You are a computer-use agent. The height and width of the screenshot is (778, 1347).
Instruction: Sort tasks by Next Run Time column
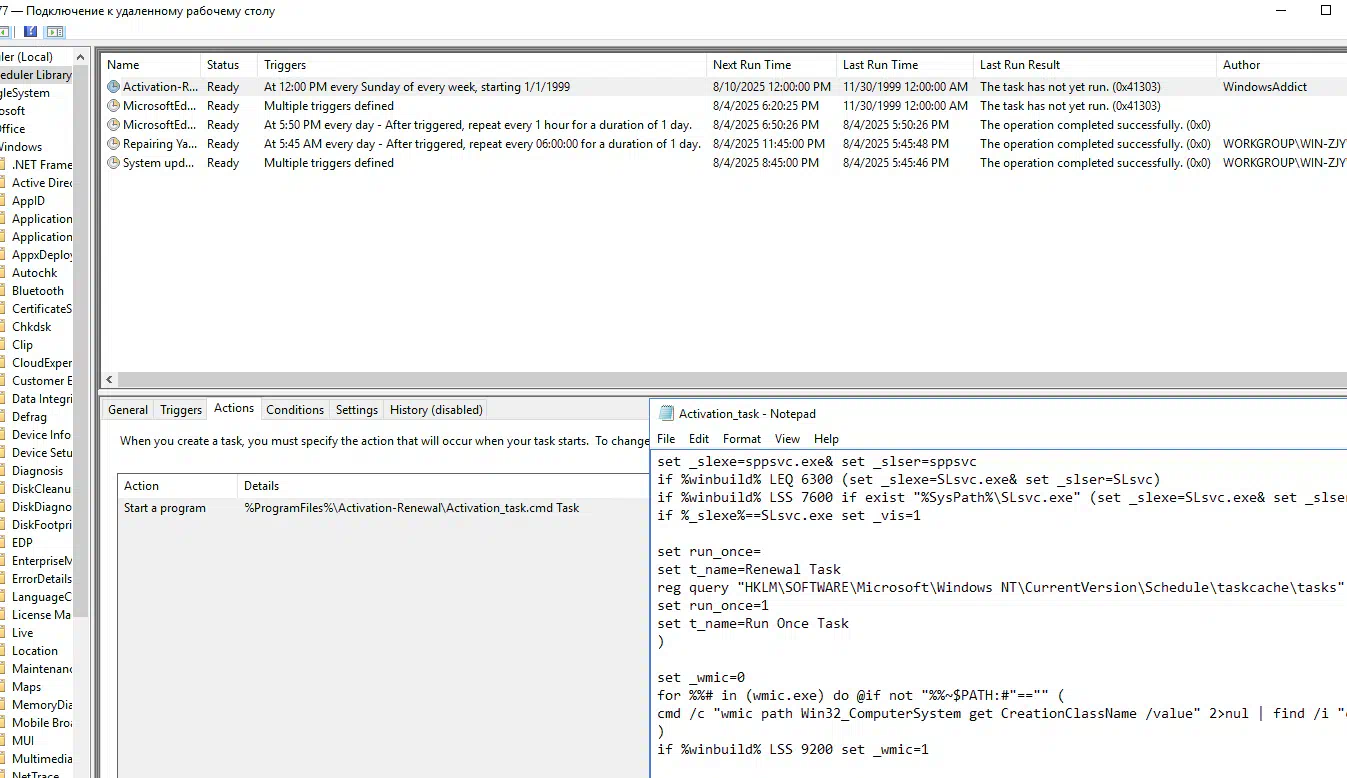tap(752, 65)
